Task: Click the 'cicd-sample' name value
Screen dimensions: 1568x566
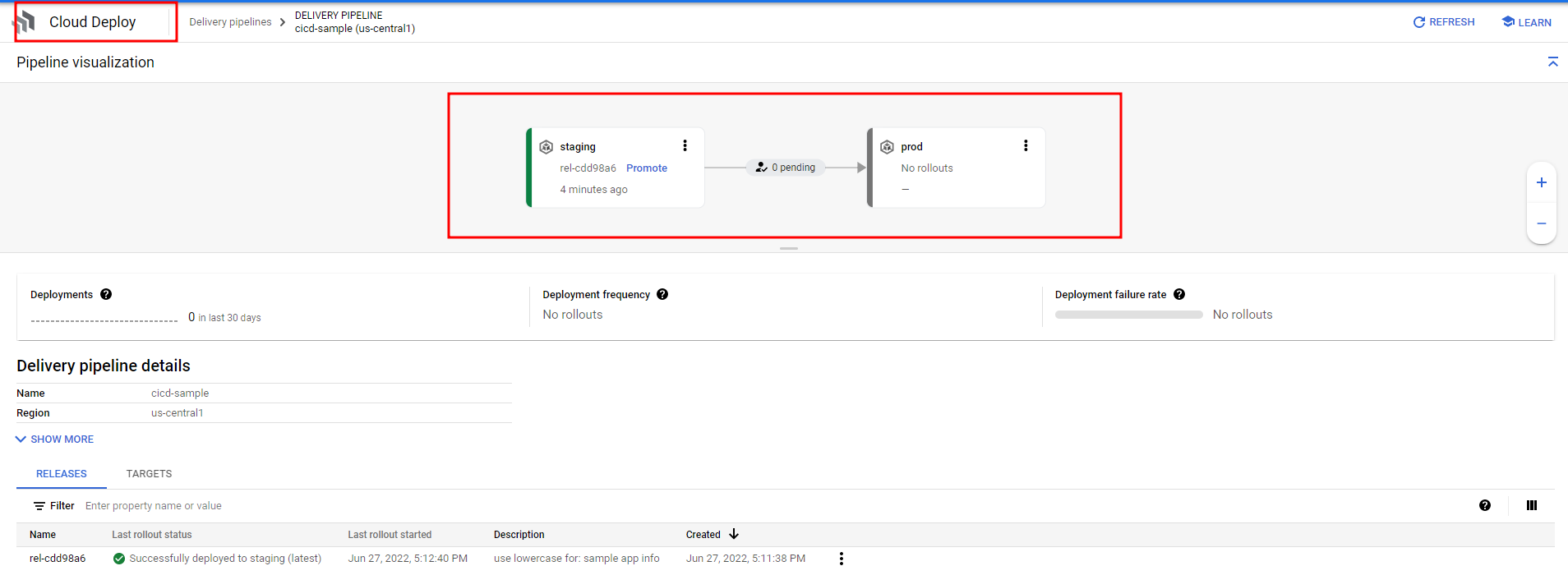Action: pyautogui.click(x=180, y=393)
